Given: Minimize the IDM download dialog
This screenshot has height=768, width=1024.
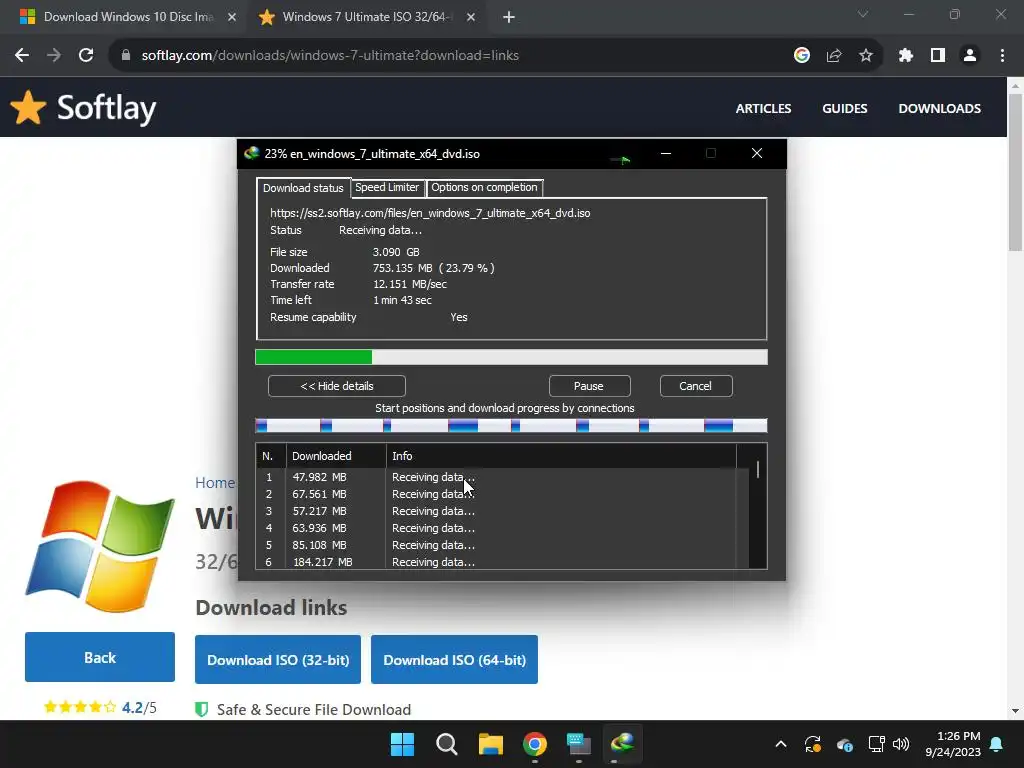Looking at the screenshot, I should tap(666, 153).
